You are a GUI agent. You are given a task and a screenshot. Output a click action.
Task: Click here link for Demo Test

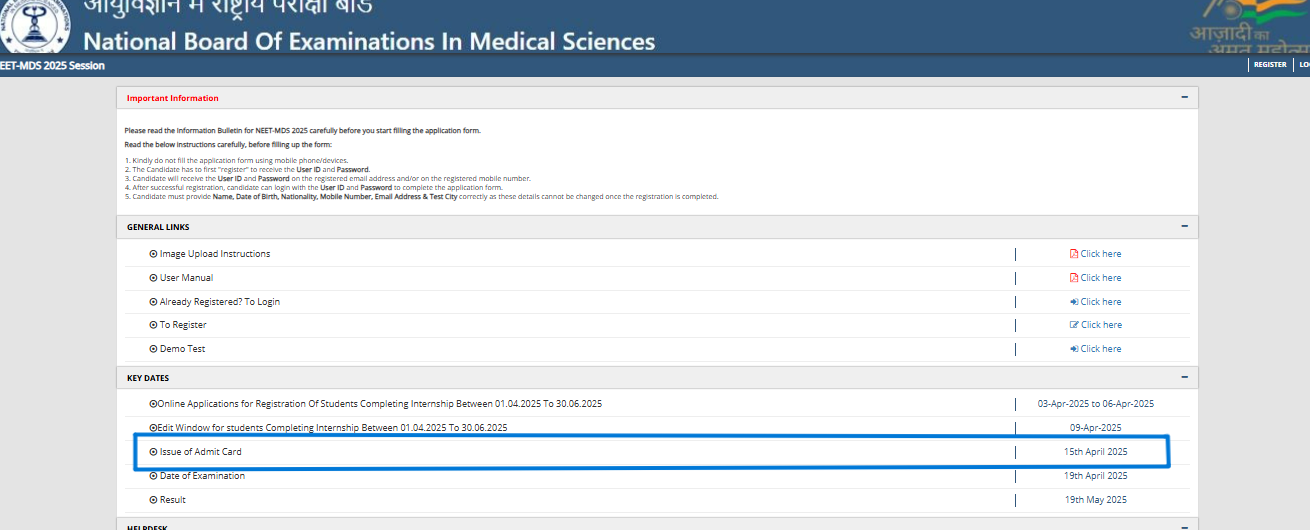1100,349
